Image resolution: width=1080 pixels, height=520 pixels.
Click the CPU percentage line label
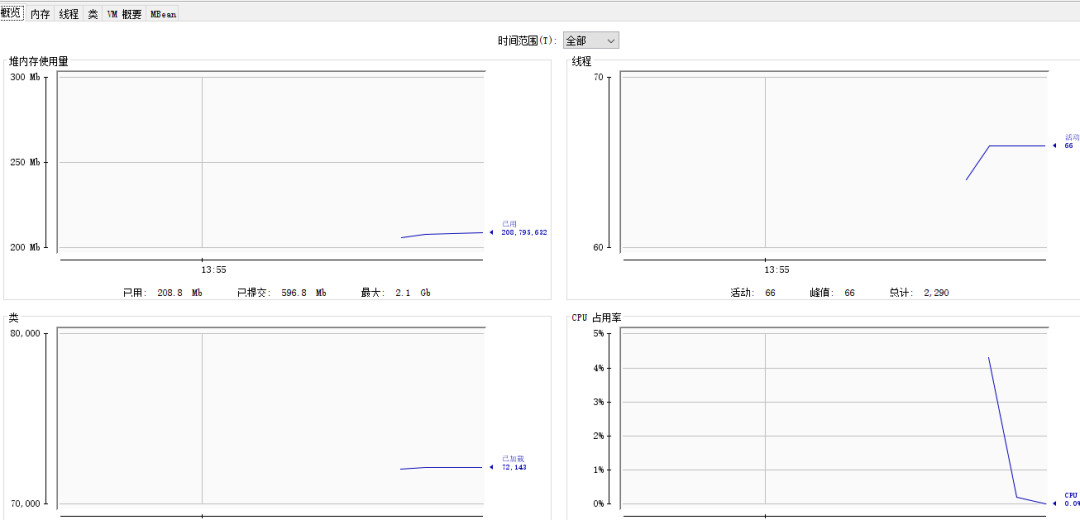(1072, 499)
